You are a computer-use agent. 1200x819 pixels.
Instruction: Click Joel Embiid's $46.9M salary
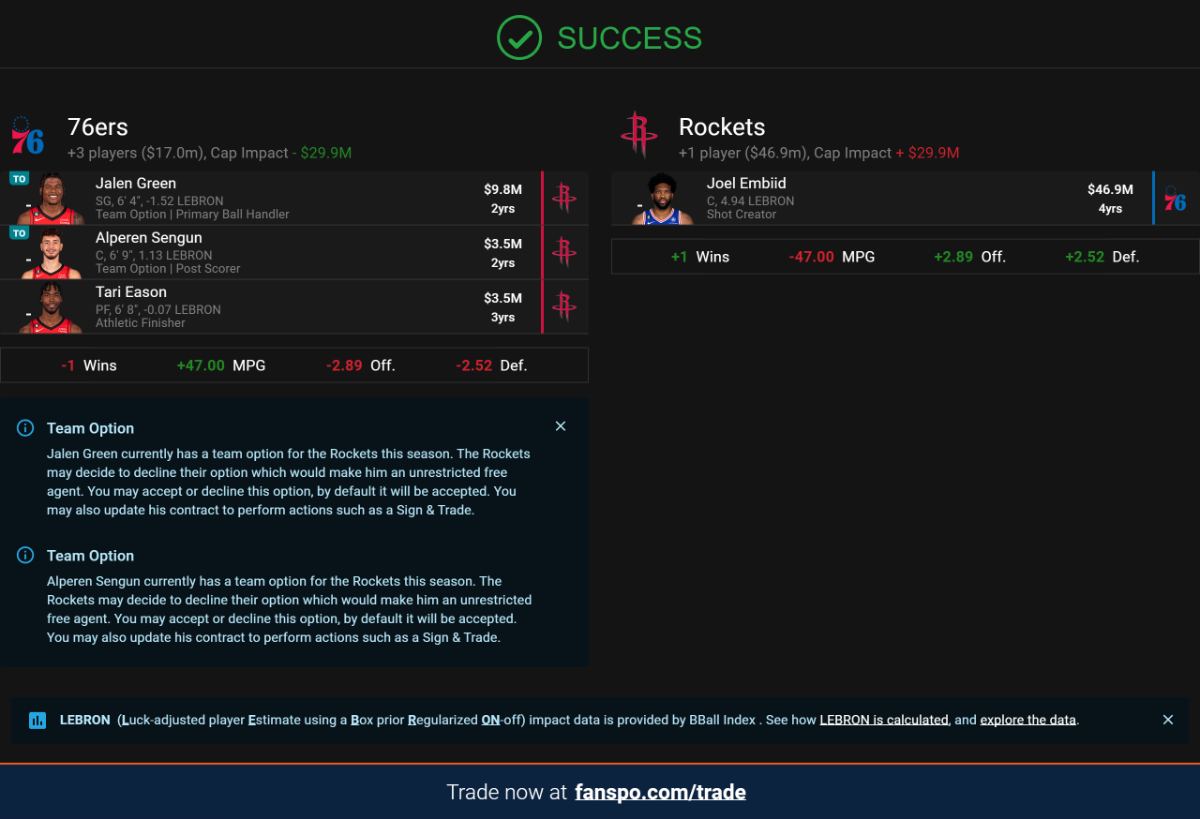coord(1110,189)
